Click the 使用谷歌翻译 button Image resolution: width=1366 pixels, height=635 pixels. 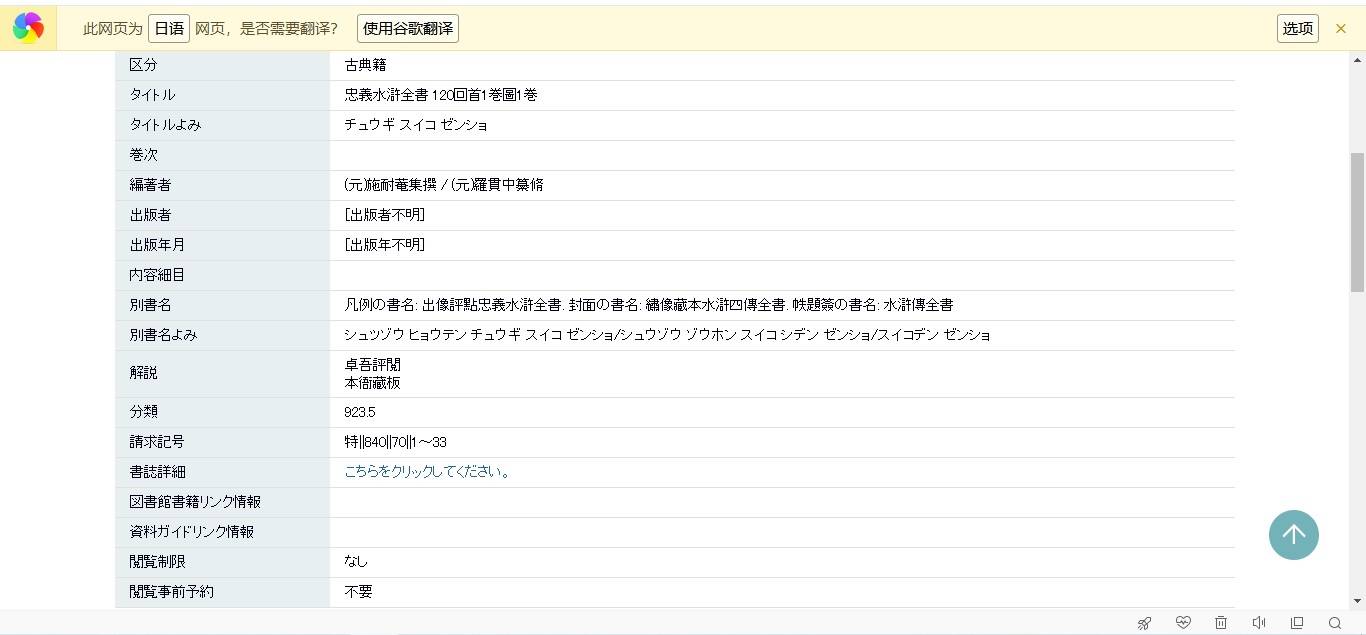[408, 29]
